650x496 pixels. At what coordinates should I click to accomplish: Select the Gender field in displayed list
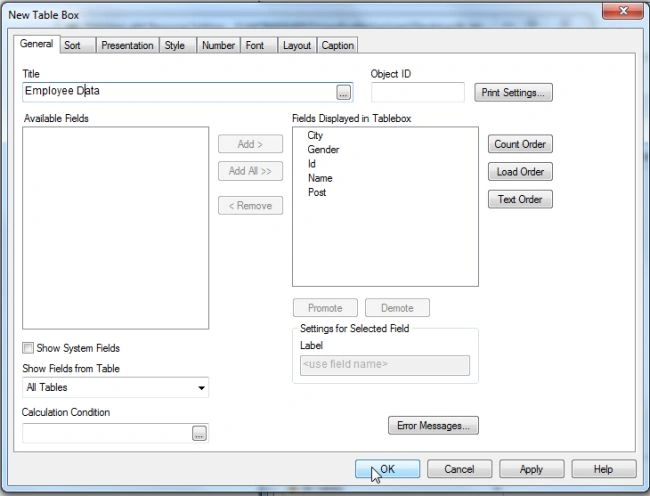point(323,150)
